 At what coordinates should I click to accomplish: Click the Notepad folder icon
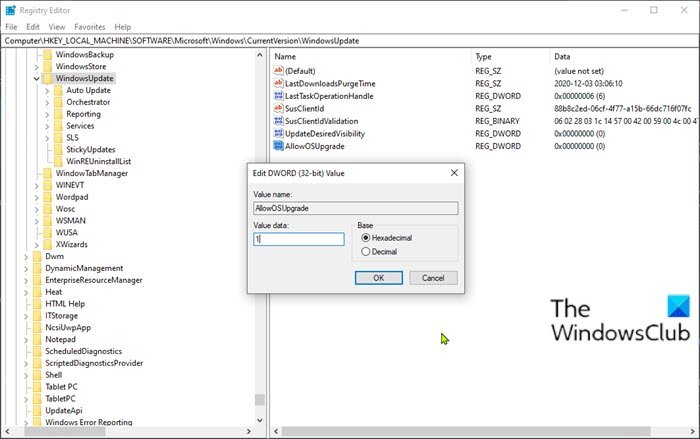[38, 339]
